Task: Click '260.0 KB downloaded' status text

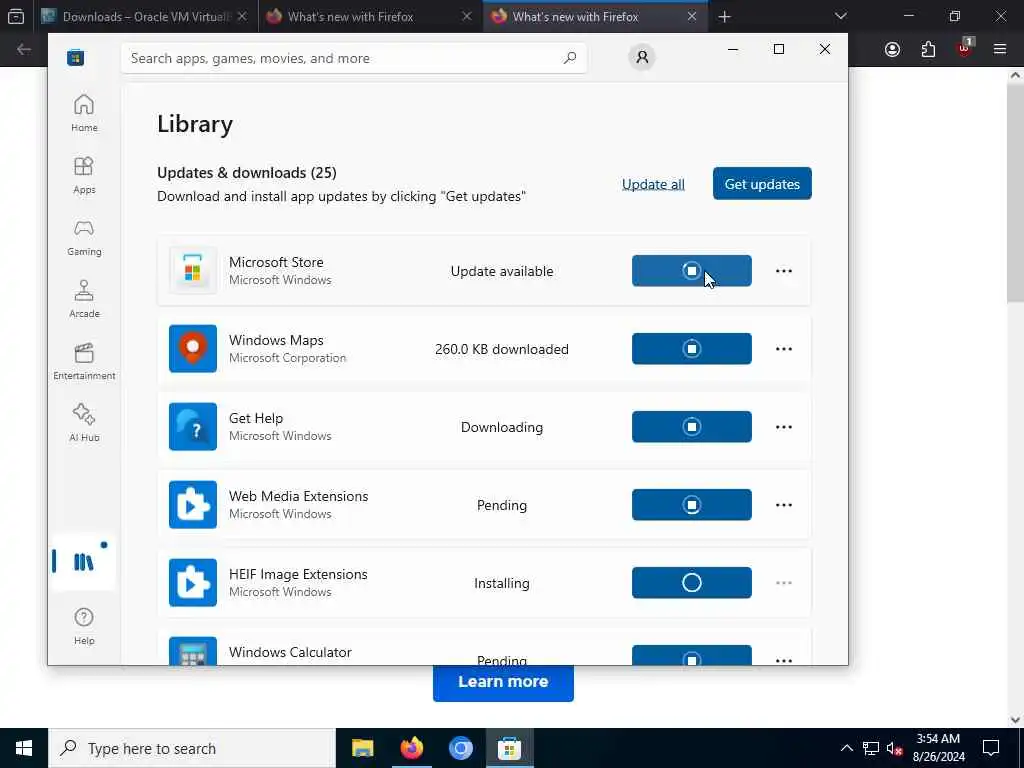Action: (x=502, y=349)
